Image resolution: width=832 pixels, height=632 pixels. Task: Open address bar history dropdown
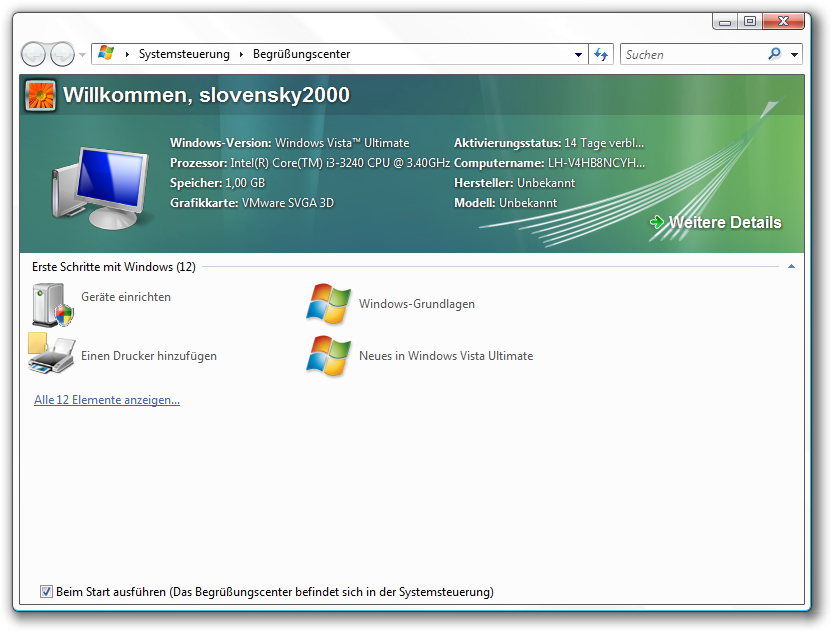coord(578,54)
